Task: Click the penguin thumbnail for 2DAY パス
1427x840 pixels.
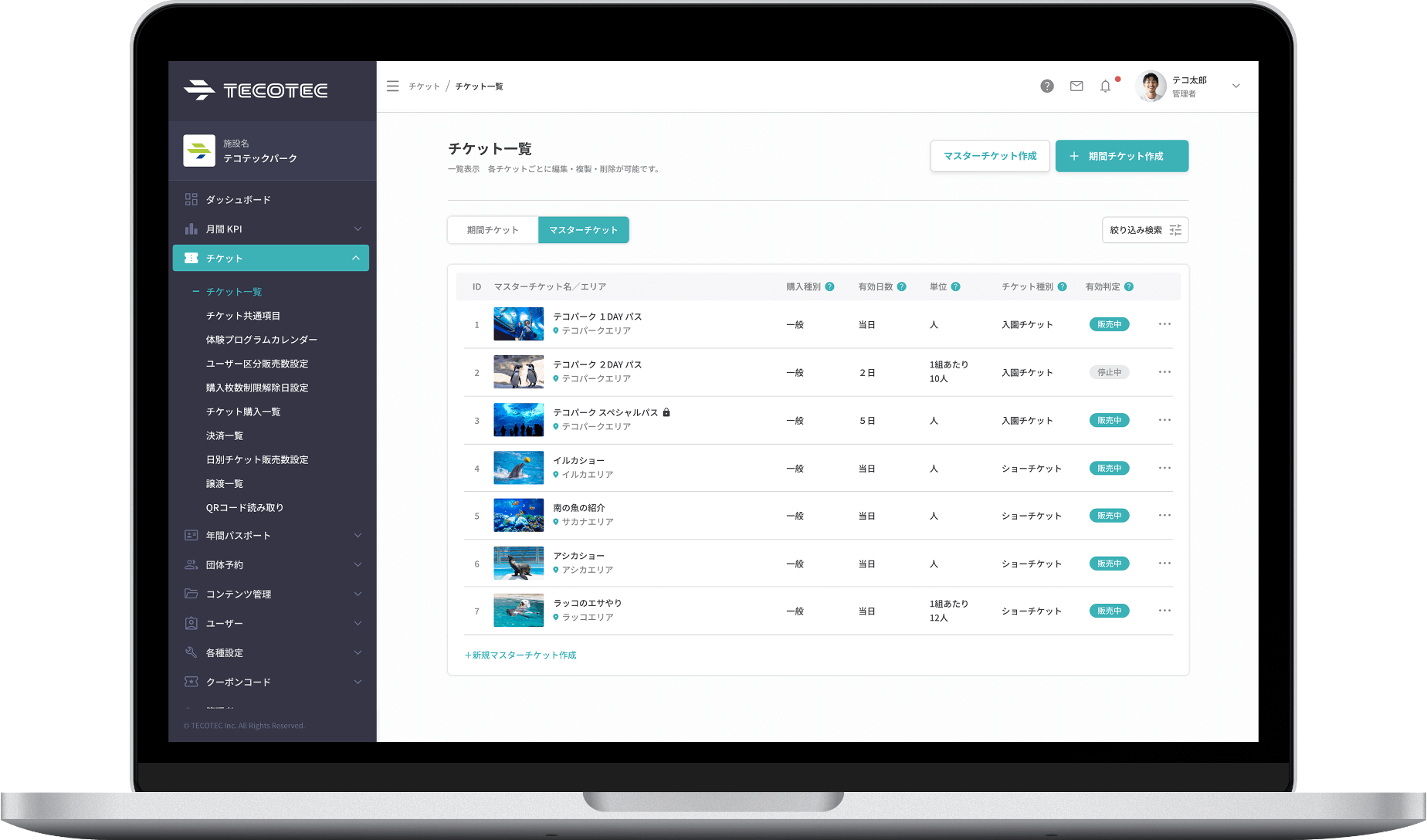Action: click(x=518, y=372)
